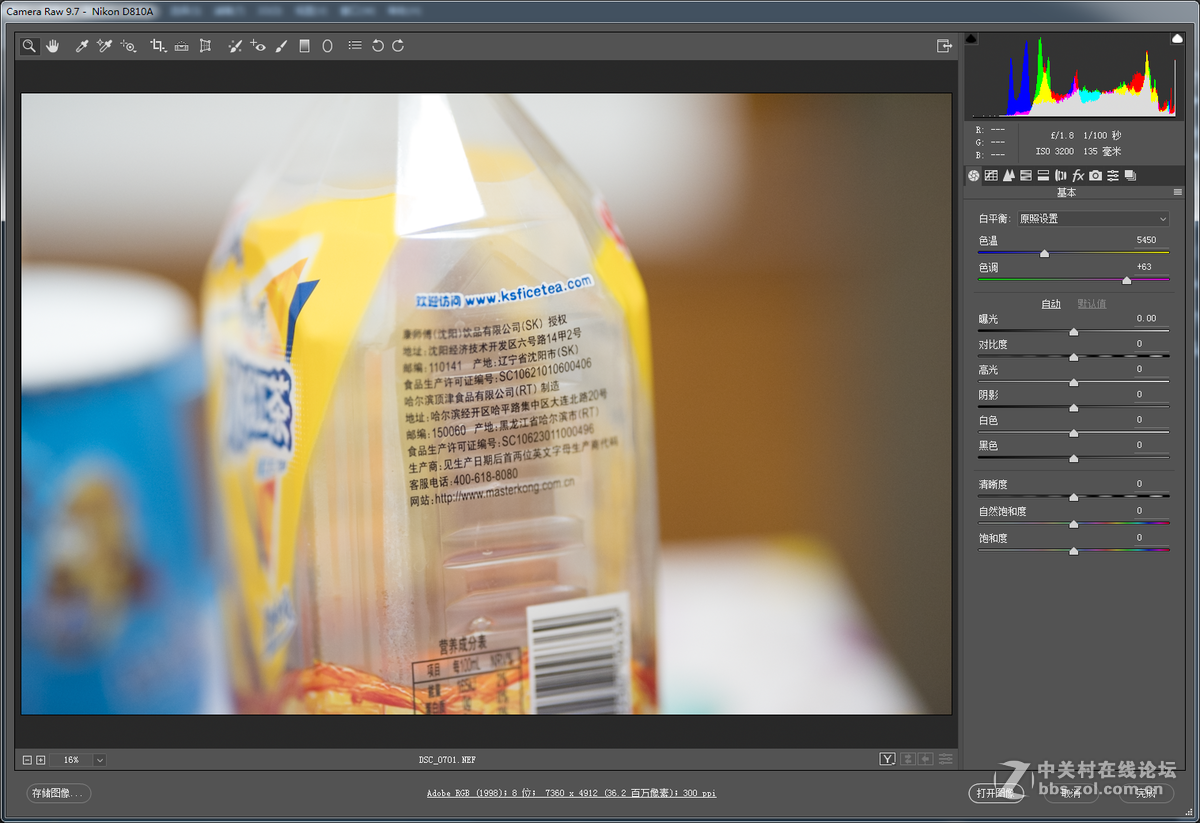Click the 默认值 default link
The height and width of the screenshot is (823, 1200).
click(x=1091, y=304)
